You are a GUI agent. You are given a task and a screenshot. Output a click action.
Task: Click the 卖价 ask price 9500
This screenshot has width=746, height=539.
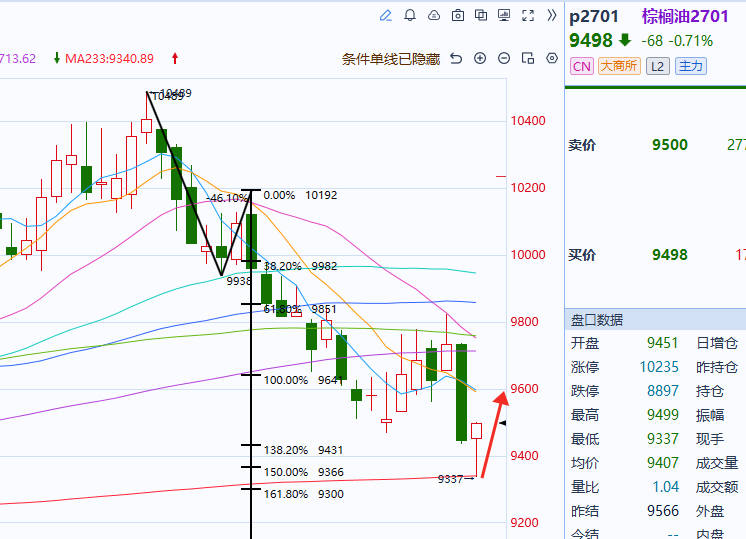point(669,145)
